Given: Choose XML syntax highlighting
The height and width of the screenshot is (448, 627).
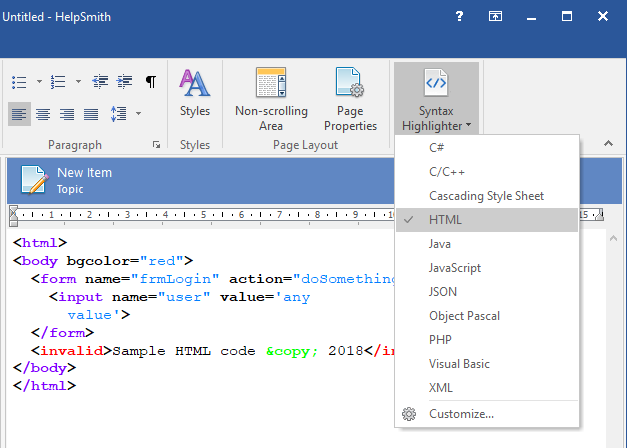Looking at the screenshot, I should [487, 388].
